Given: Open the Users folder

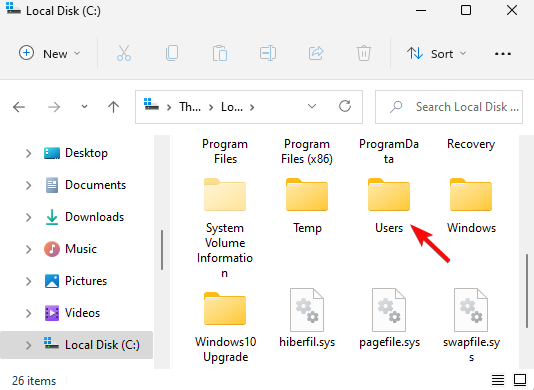Looking at the screenshot, I should [x=389, y=206].
